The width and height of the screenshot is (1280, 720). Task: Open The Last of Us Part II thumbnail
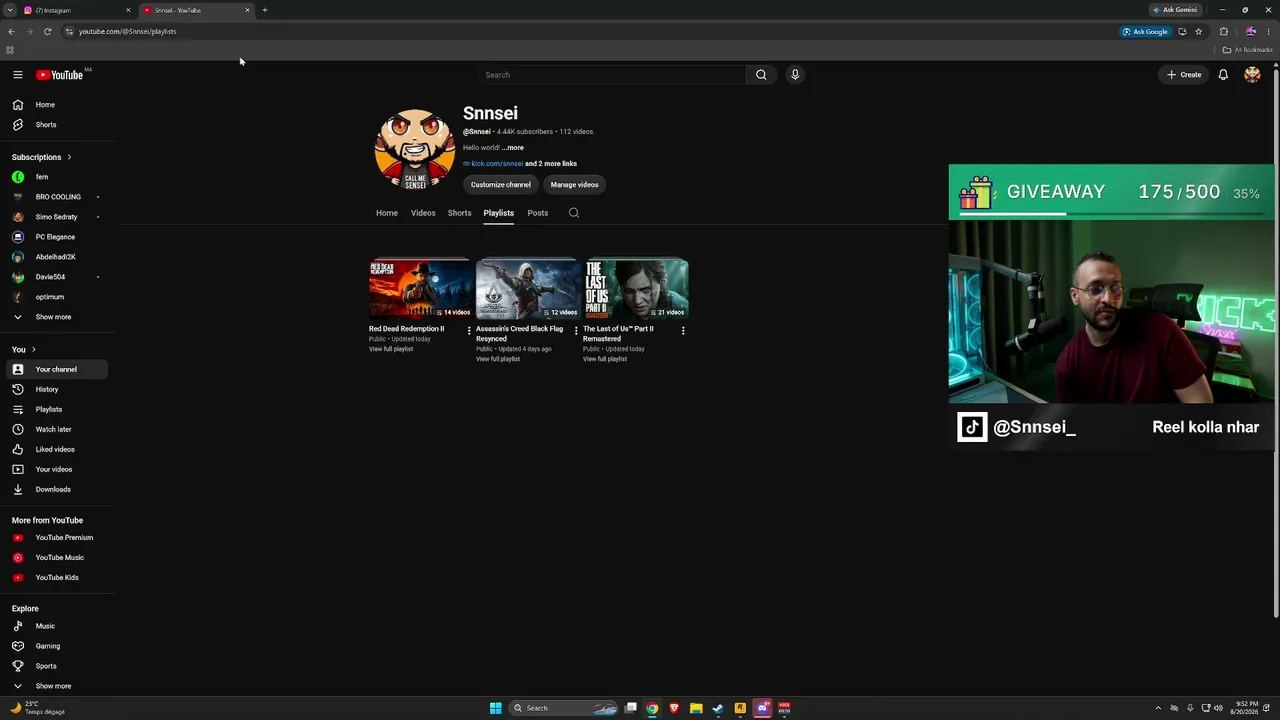(x=635, y=289)
